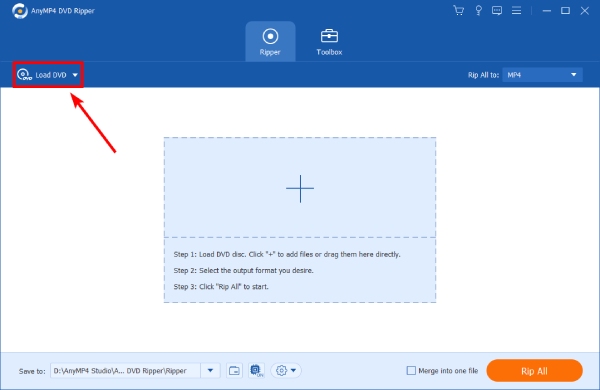Open the Rip All to MP4 dropdown
600x390 pixels.
542,75
